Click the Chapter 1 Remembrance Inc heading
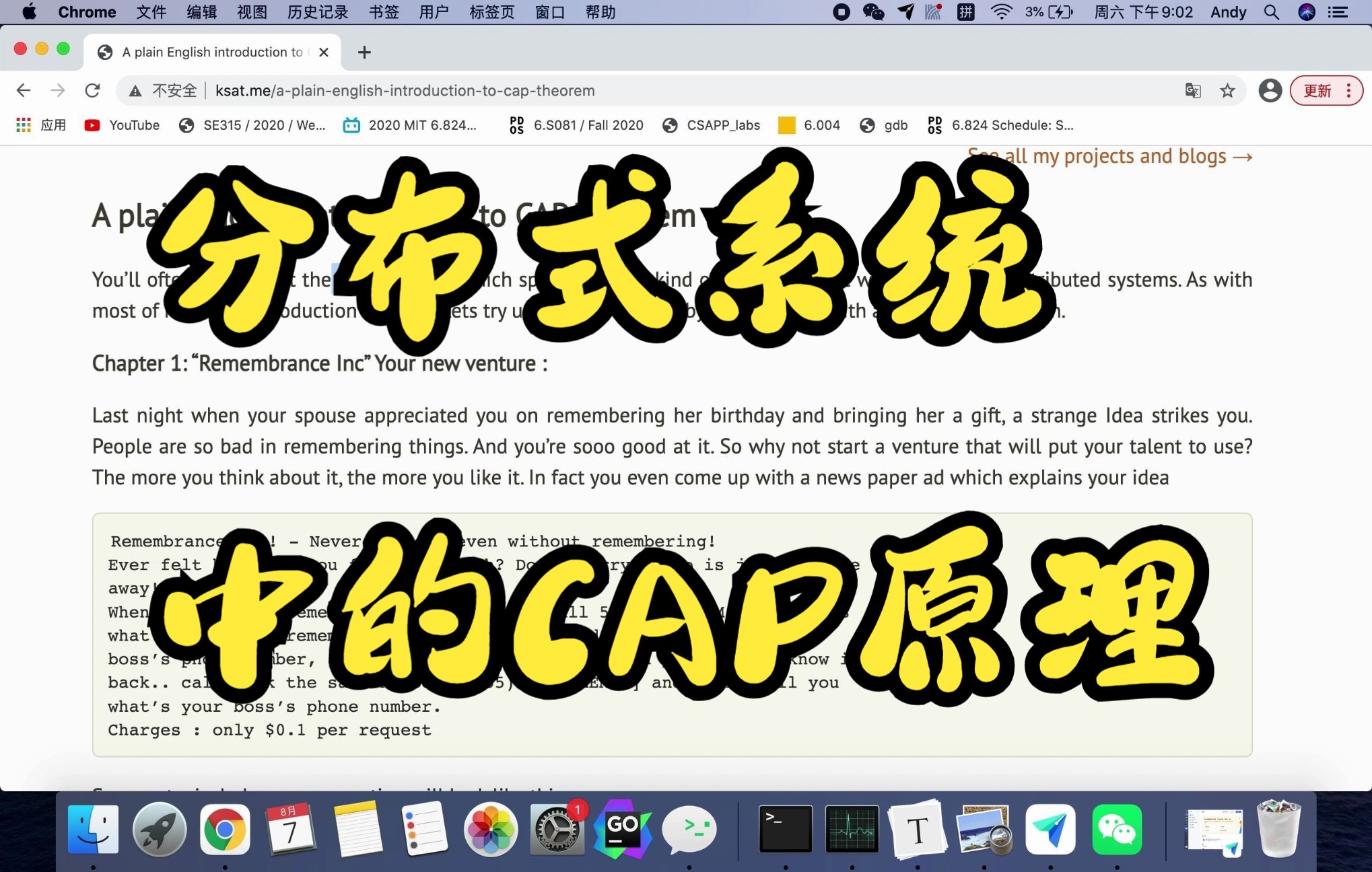 320,363
